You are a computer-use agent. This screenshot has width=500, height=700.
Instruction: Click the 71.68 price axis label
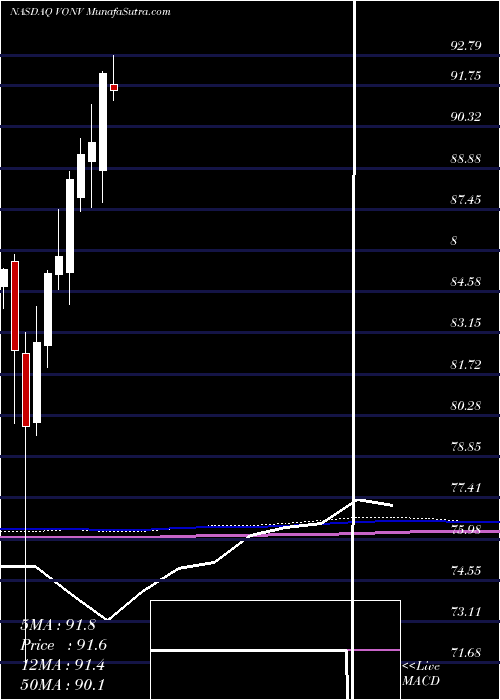tap(466, 653)
